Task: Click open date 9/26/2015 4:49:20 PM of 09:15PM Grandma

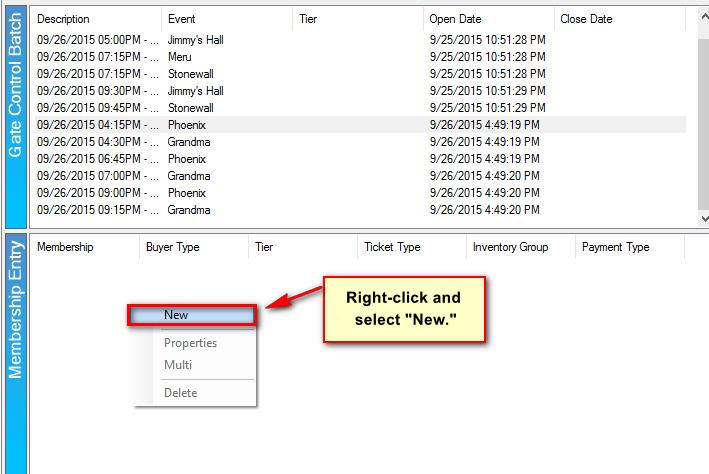Action: (x=484, y=210)
